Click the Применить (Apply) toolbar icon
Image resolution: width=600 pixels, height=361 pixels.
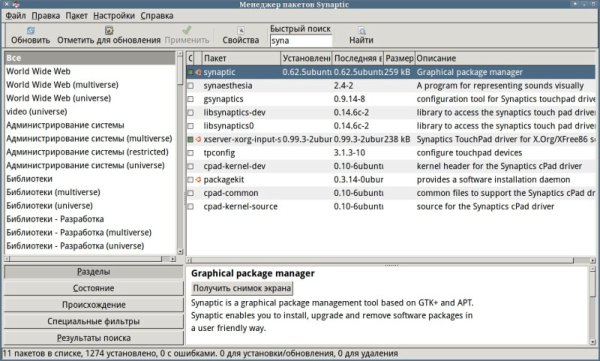(x=187, y=30)
